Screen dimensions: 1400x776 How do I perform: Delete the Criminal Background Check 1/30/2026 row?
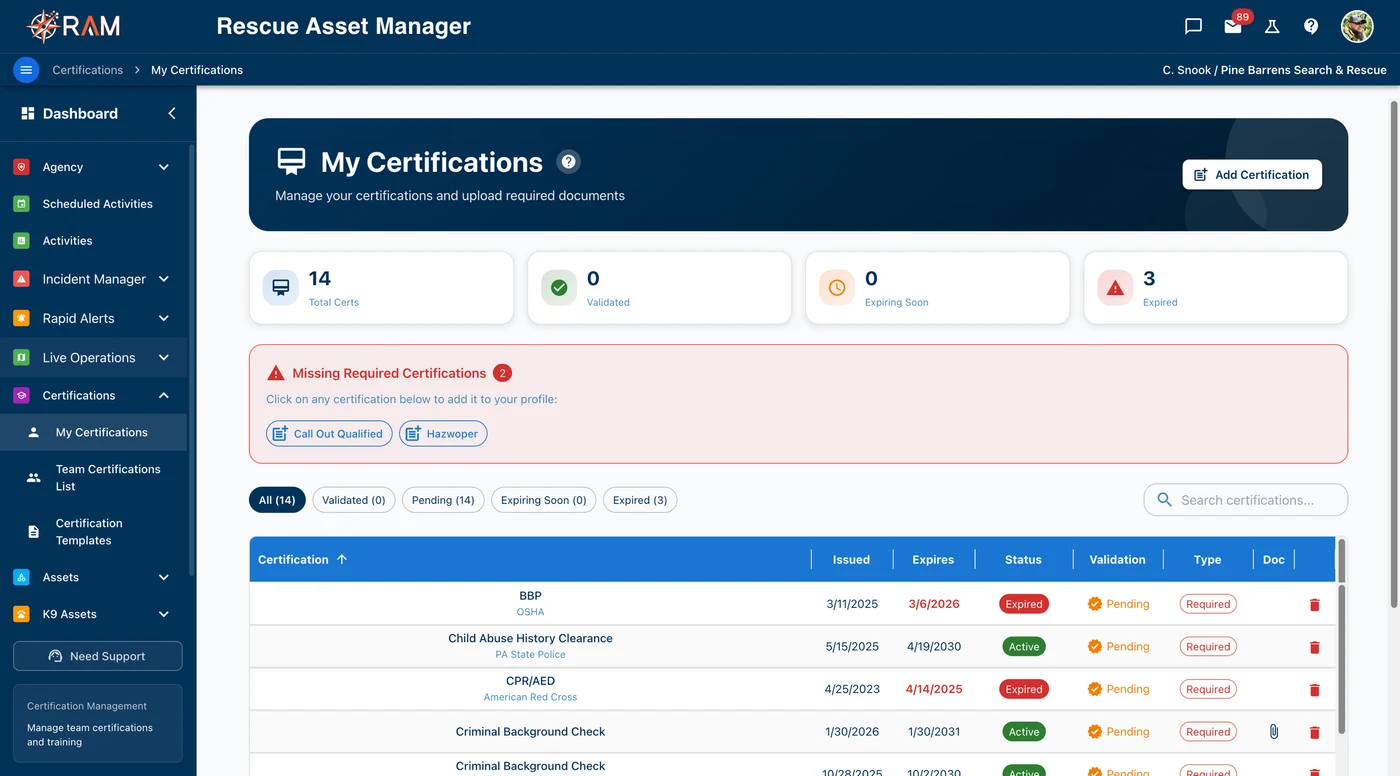(1314, 732)
